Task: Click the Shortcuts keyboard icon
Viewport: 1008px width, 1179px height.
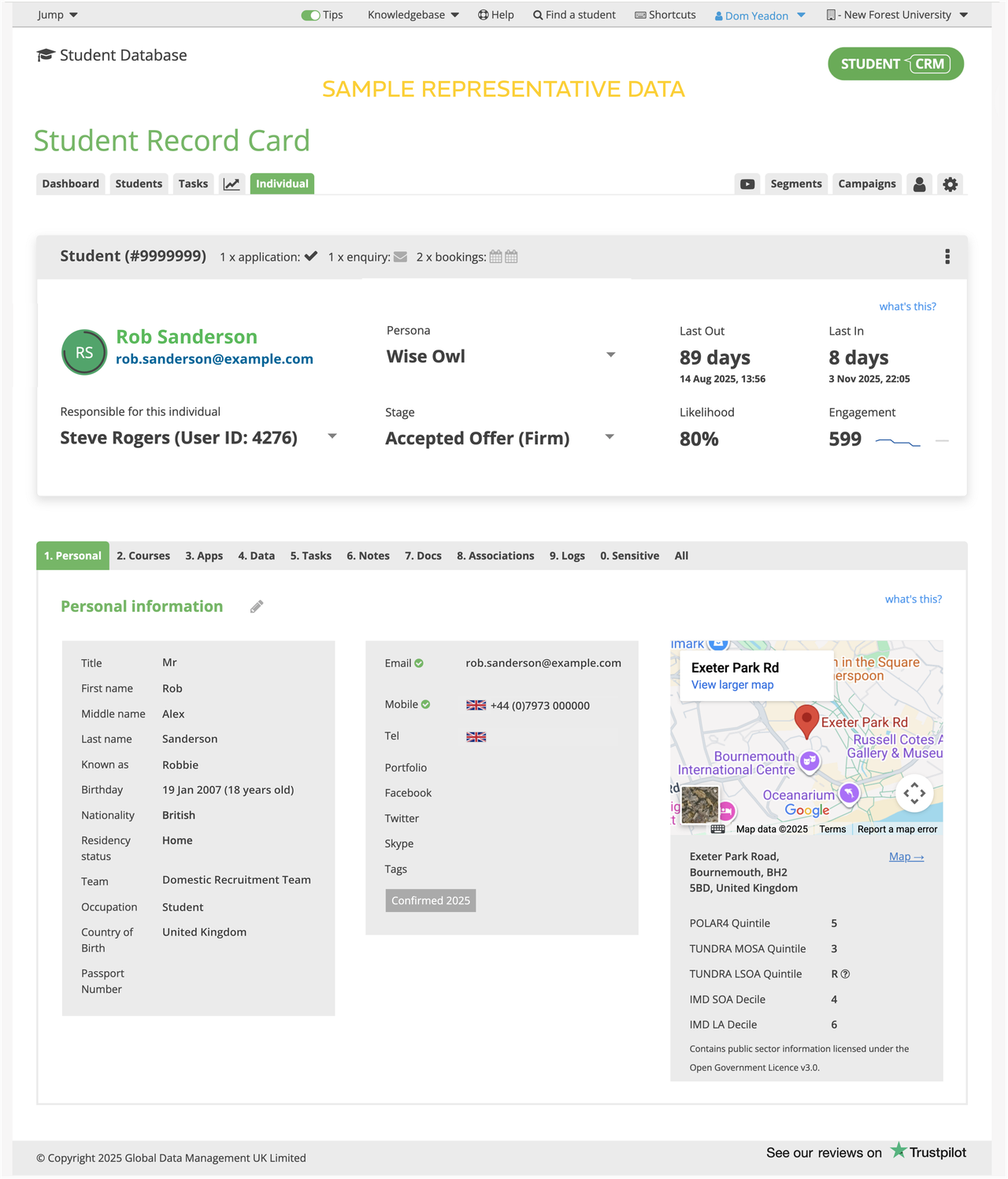Action: (x=639, y=14)
